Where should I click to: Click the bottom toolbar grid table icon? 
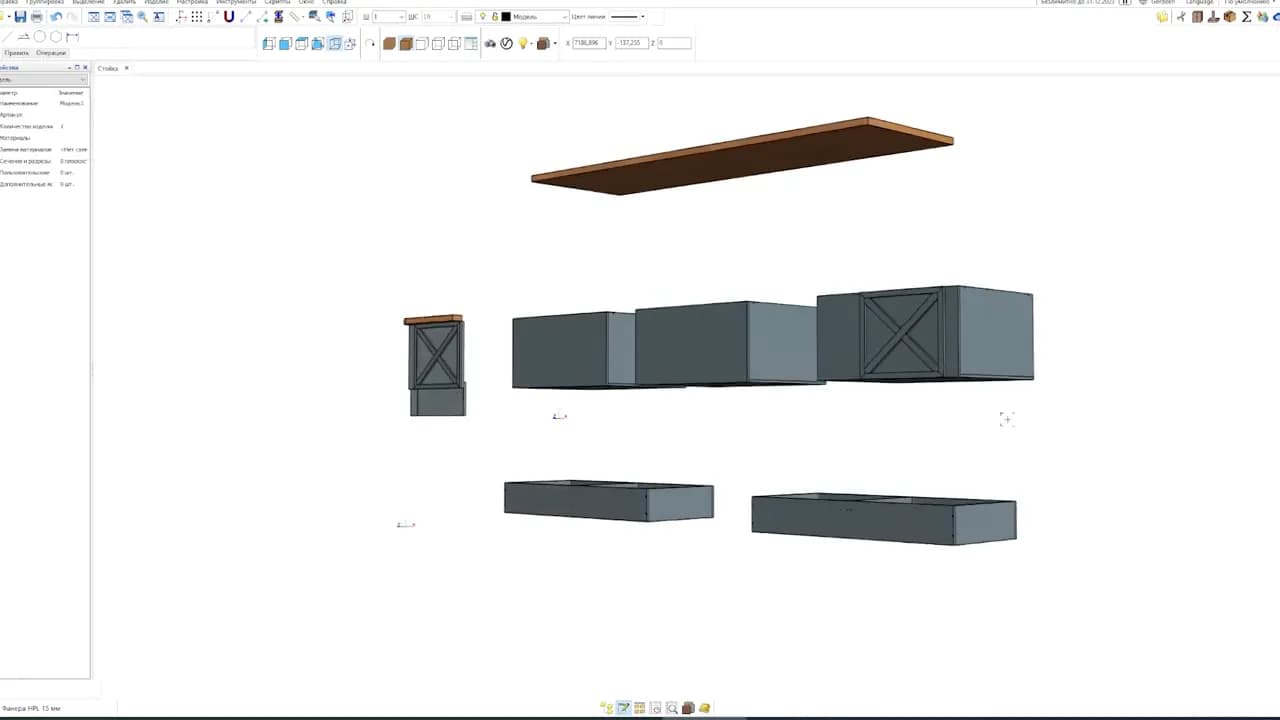click(x=640, y=708)
